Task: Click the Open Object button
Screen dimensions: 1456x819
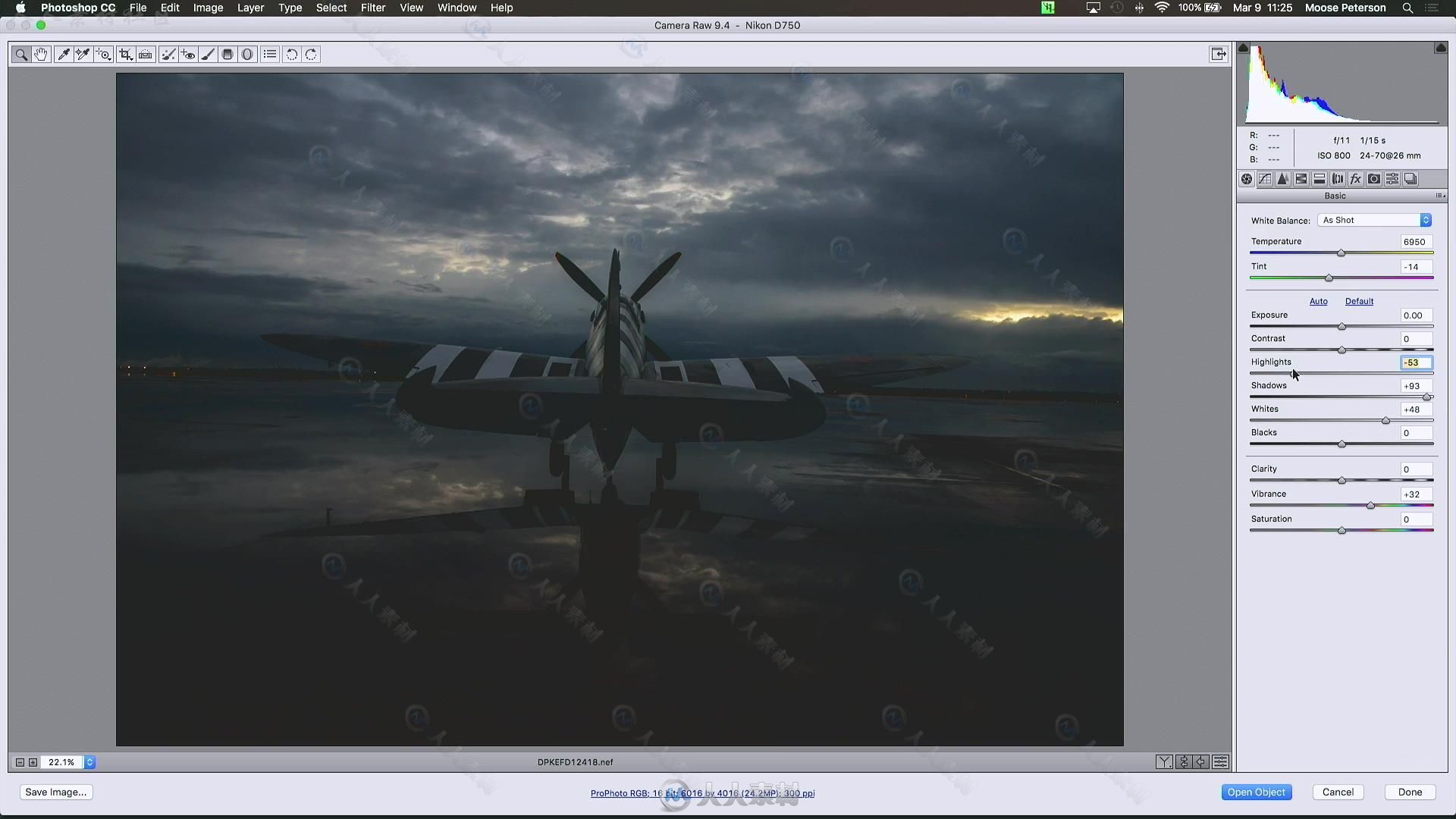Action: (x=1257, y=792)
